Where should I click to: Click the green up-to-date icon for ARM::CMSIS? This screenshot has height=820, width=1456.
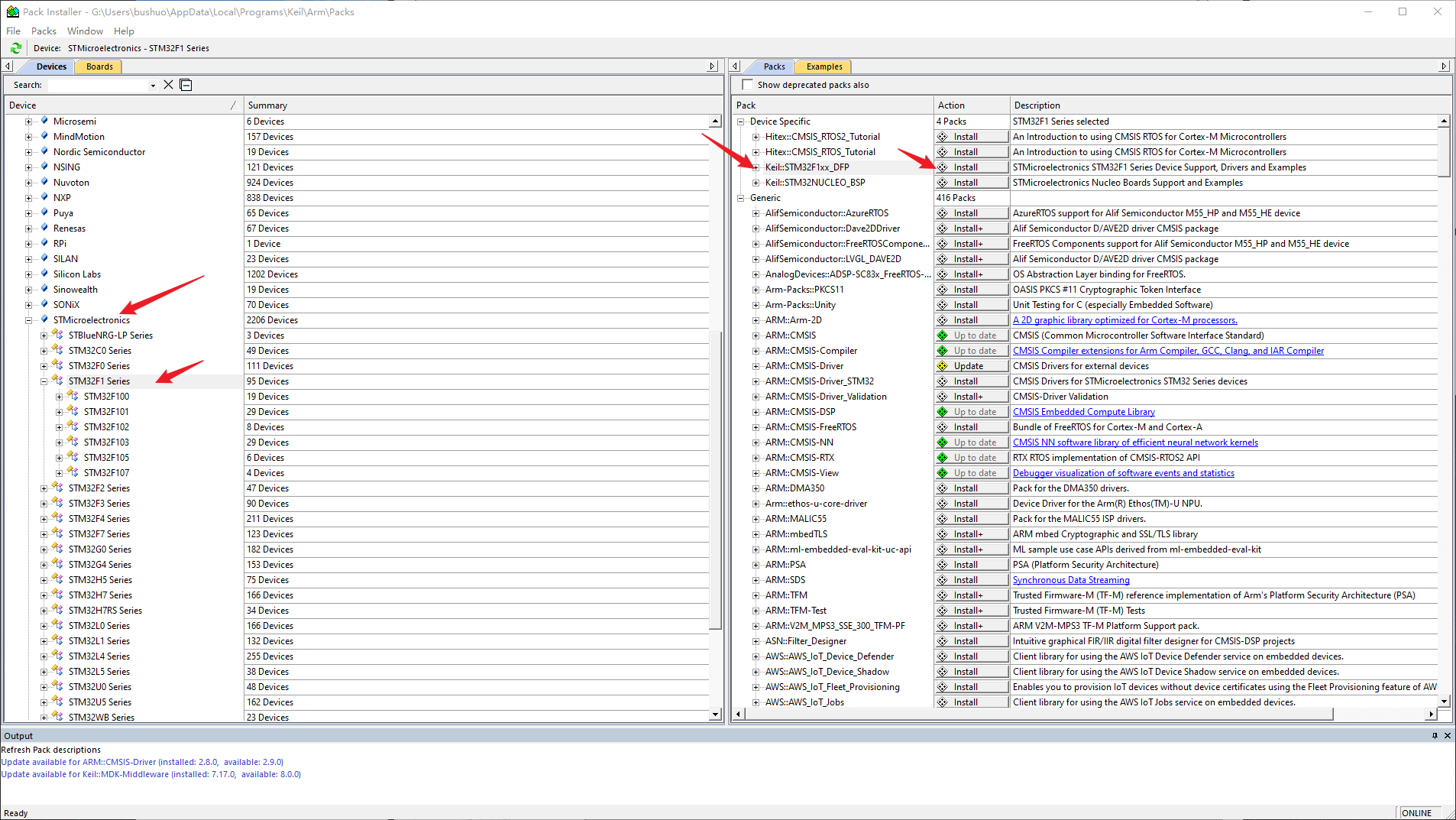(943, 335)
